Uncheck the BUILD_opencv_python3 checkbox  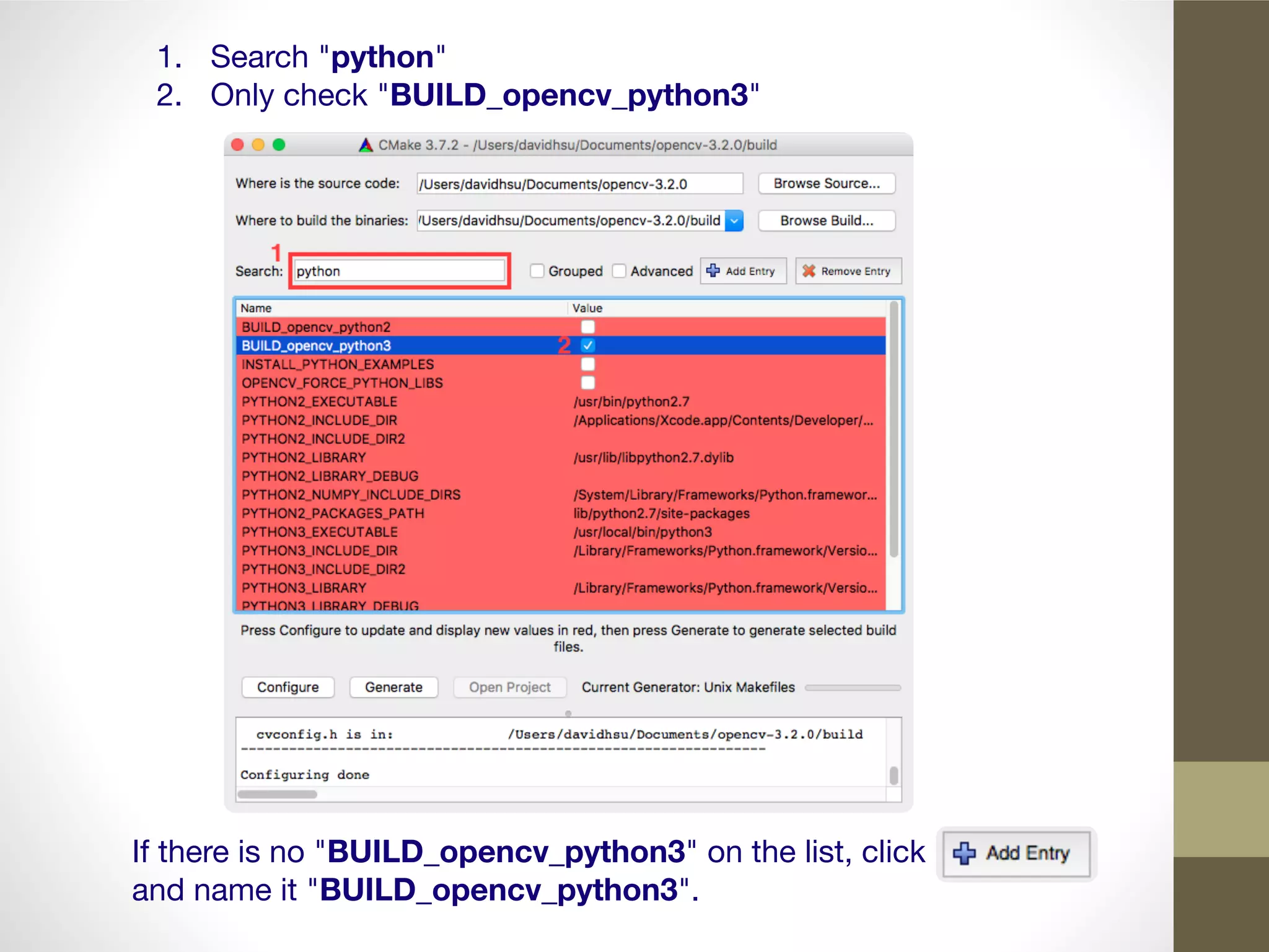588,346
